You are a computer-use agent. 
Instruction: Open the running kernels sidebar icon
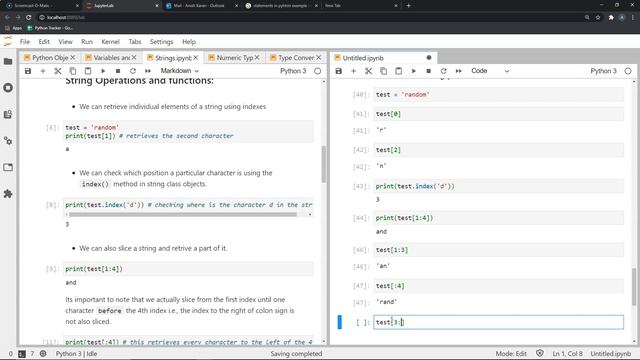(8, 88)
